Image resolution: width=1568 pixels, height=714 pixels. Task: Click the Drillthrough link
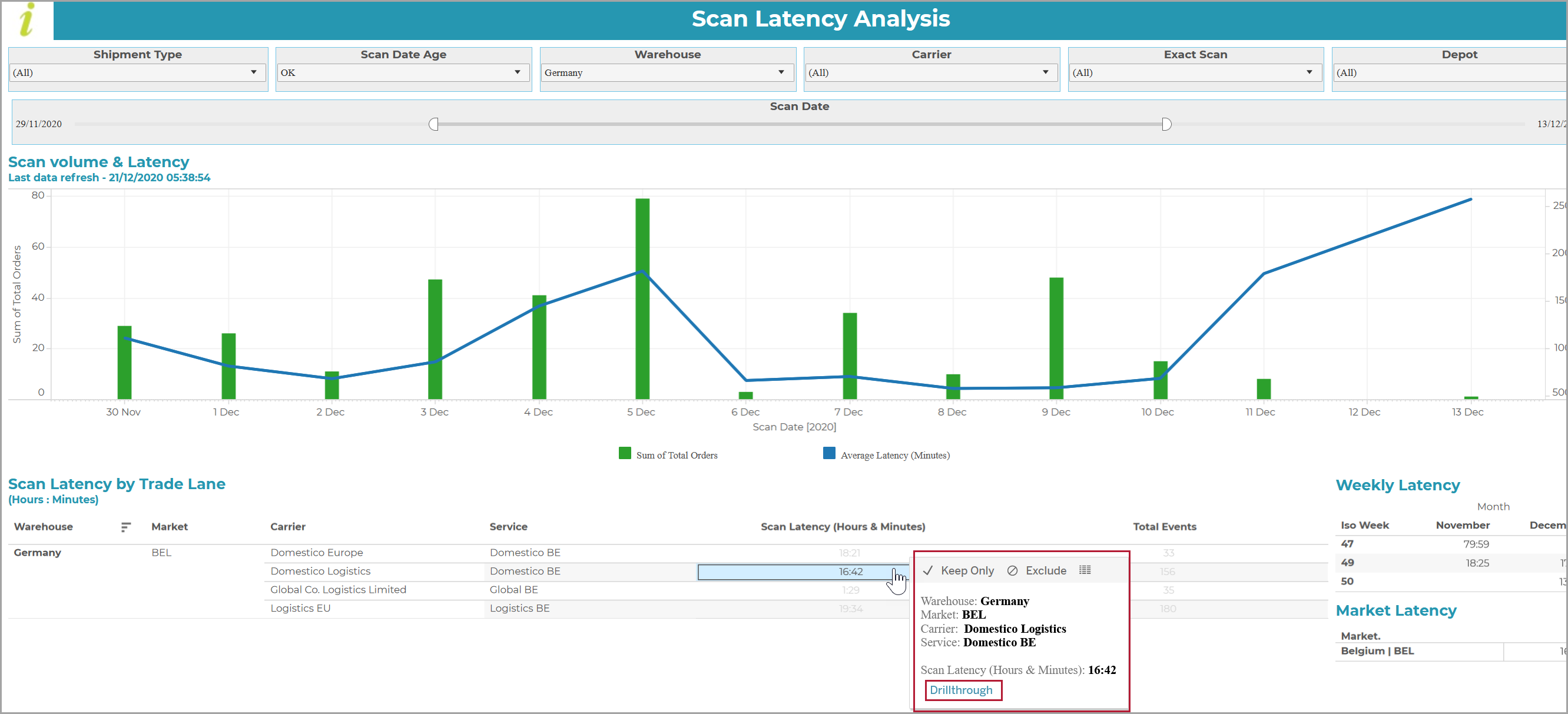click(x=960, y=690)
